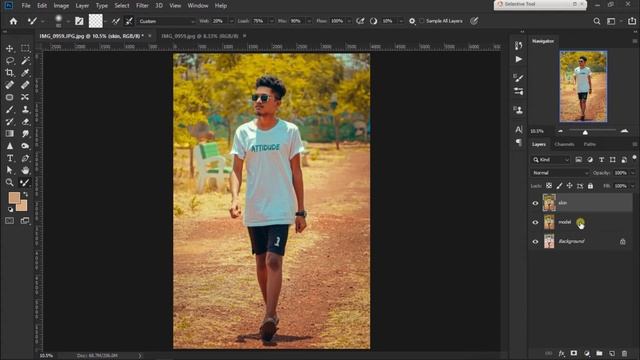Click the skin layer thumbnail

[x=549, y=203]
